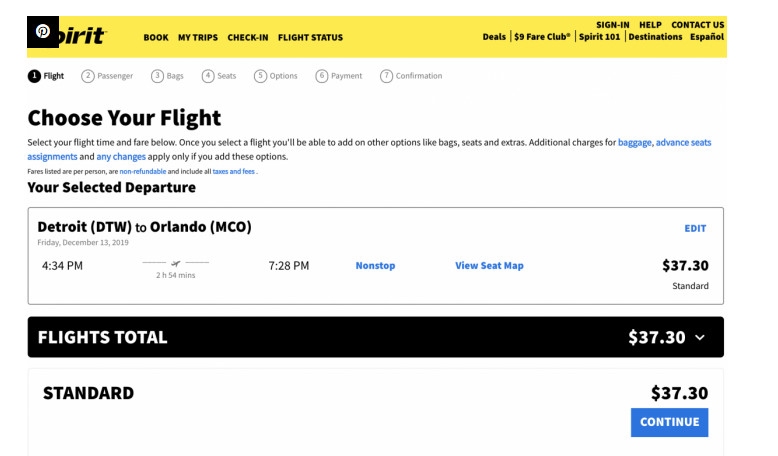
Task: Open the View Seat Map link
Action: (x=489, y=266)
